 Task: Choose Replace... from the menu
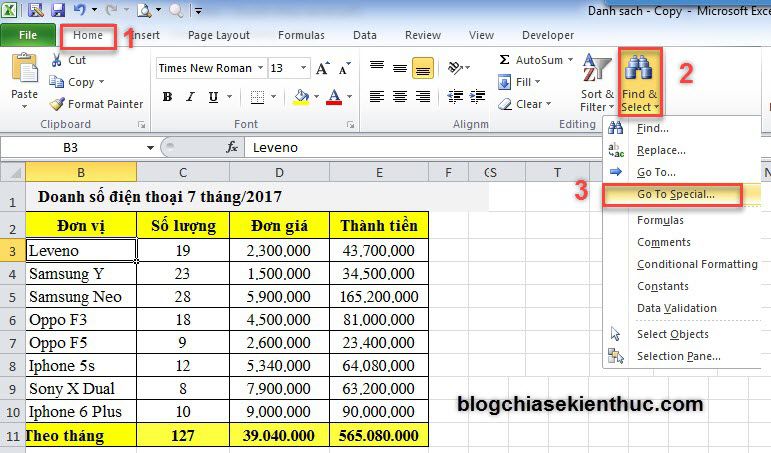[682, 150]
